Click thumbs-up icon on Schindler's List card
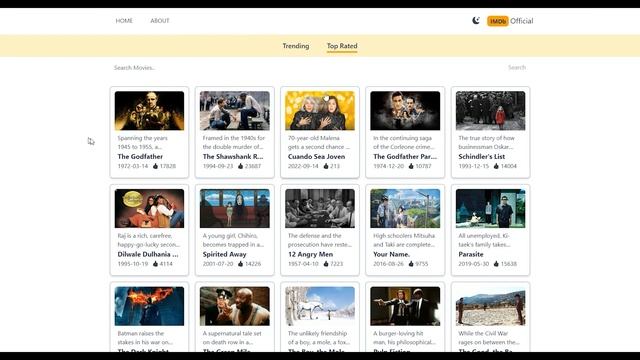The height and width of the screenshot is (360, 640). click(x=496, y=166)
